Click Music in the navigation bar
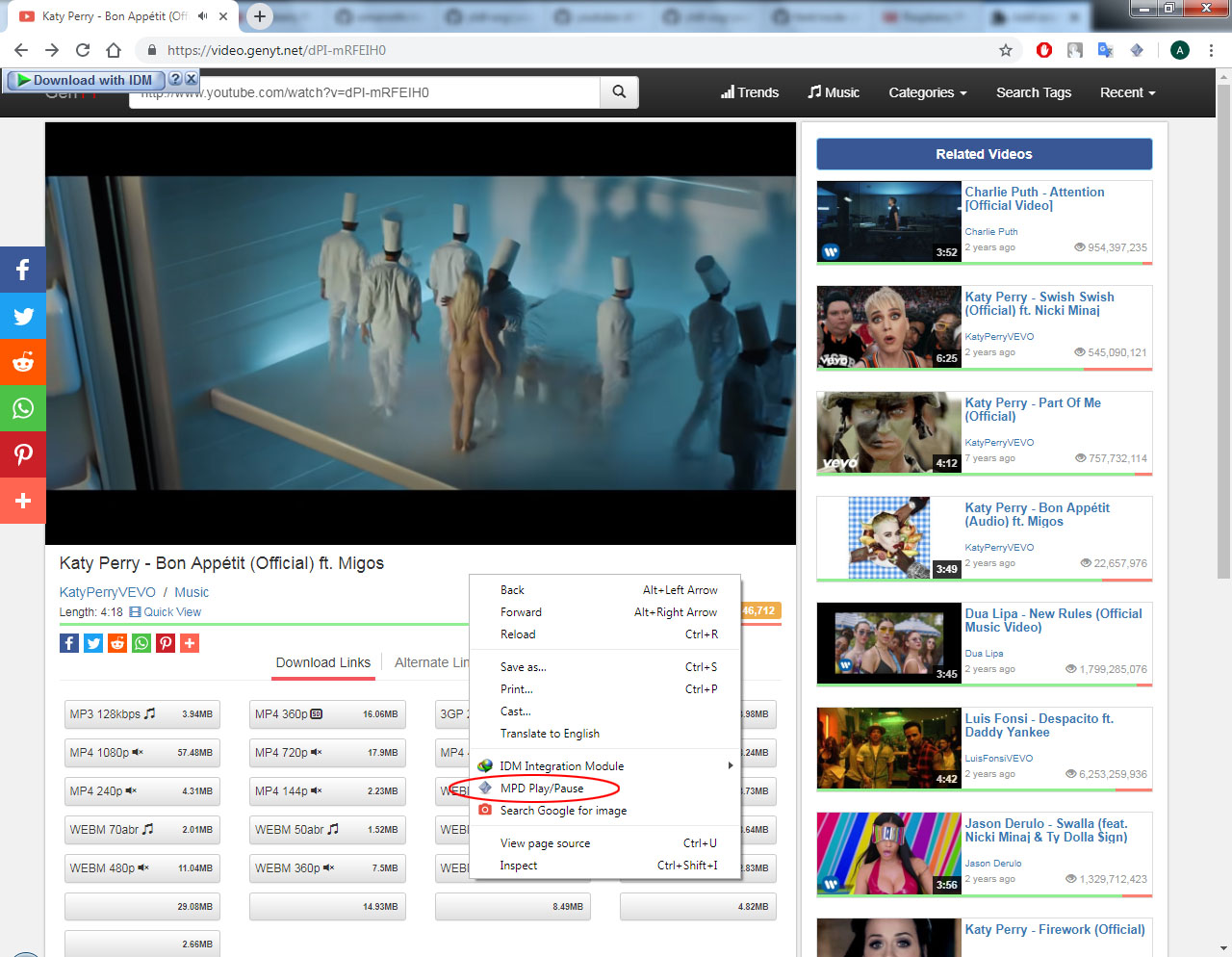Image resolution: width=1232 pixels, height=957 pixels. coord(834,92)
